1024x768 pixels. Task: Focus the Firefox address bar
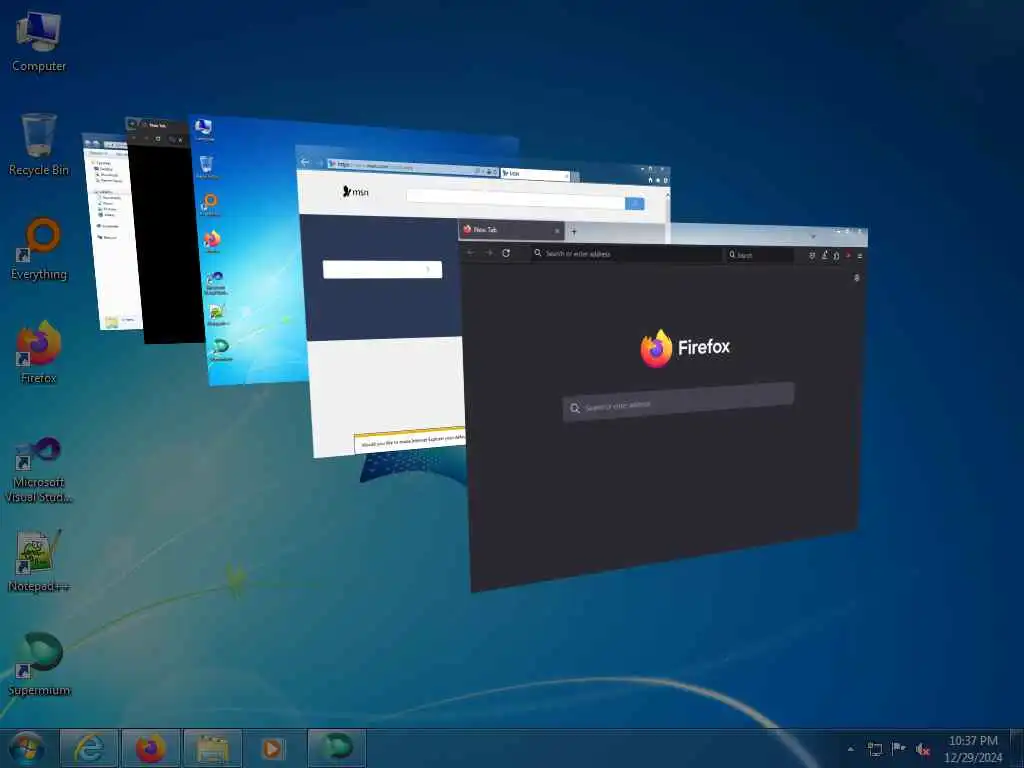(627, 253)
